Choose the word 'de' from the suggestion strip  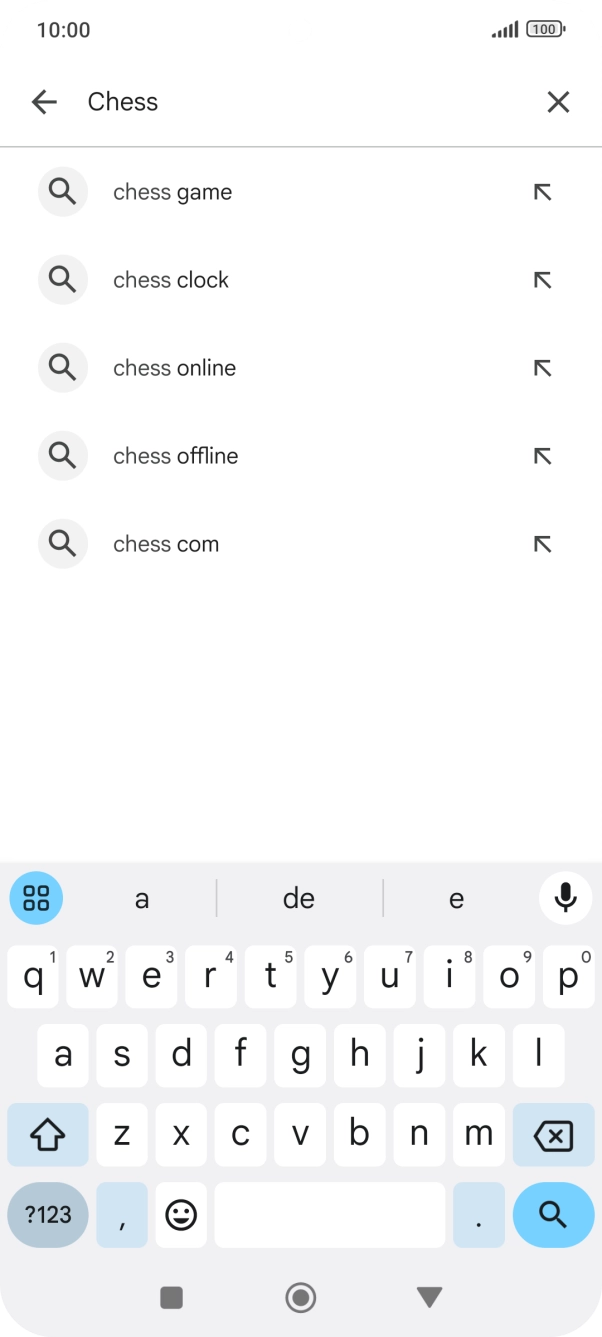point(298,897)
